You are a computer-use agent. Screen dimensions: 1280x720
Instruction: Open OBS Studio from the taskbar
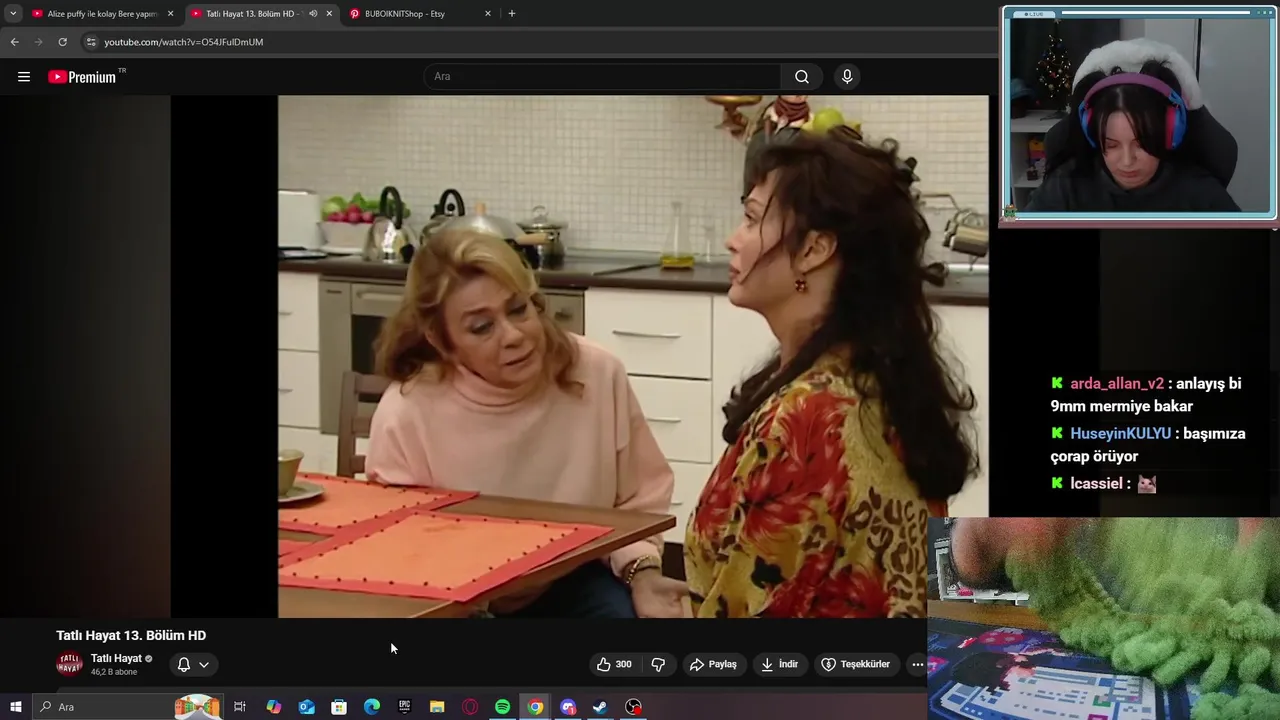tap(633, 707)
